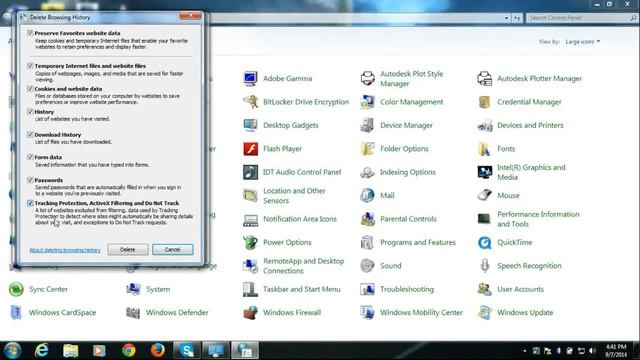Open Indexing Options icon

(x=367, y=172)
